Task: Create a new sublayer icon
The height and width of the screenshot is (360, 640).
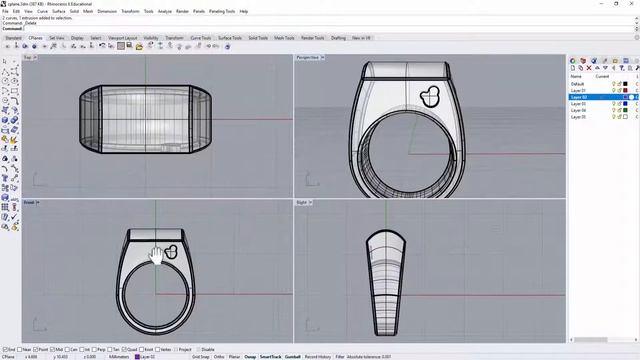Action: coord(580,68)
